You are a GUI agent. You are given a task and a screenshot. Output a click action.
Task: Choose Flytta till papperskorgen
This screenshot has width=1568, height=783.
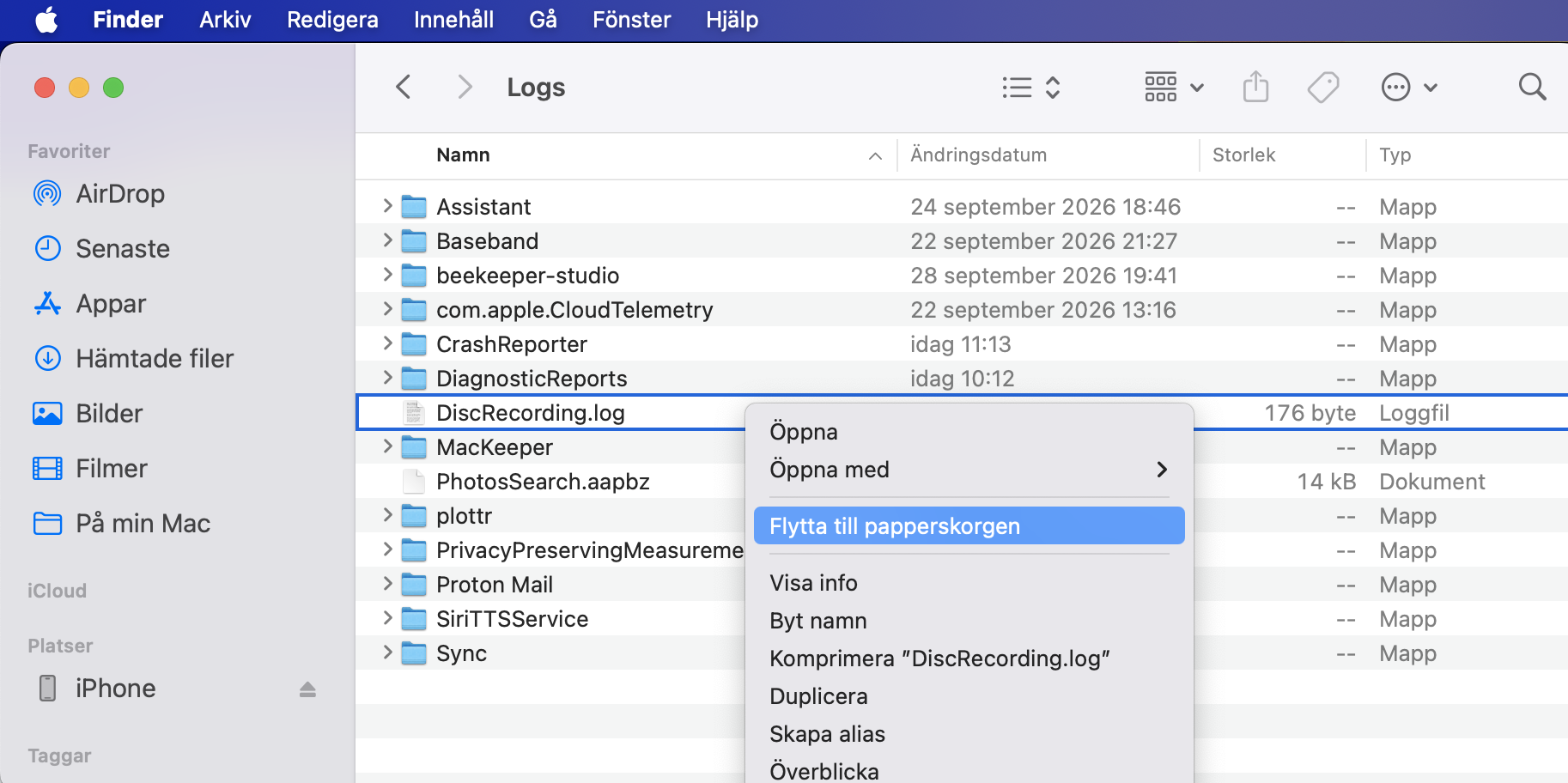(969, 526)
